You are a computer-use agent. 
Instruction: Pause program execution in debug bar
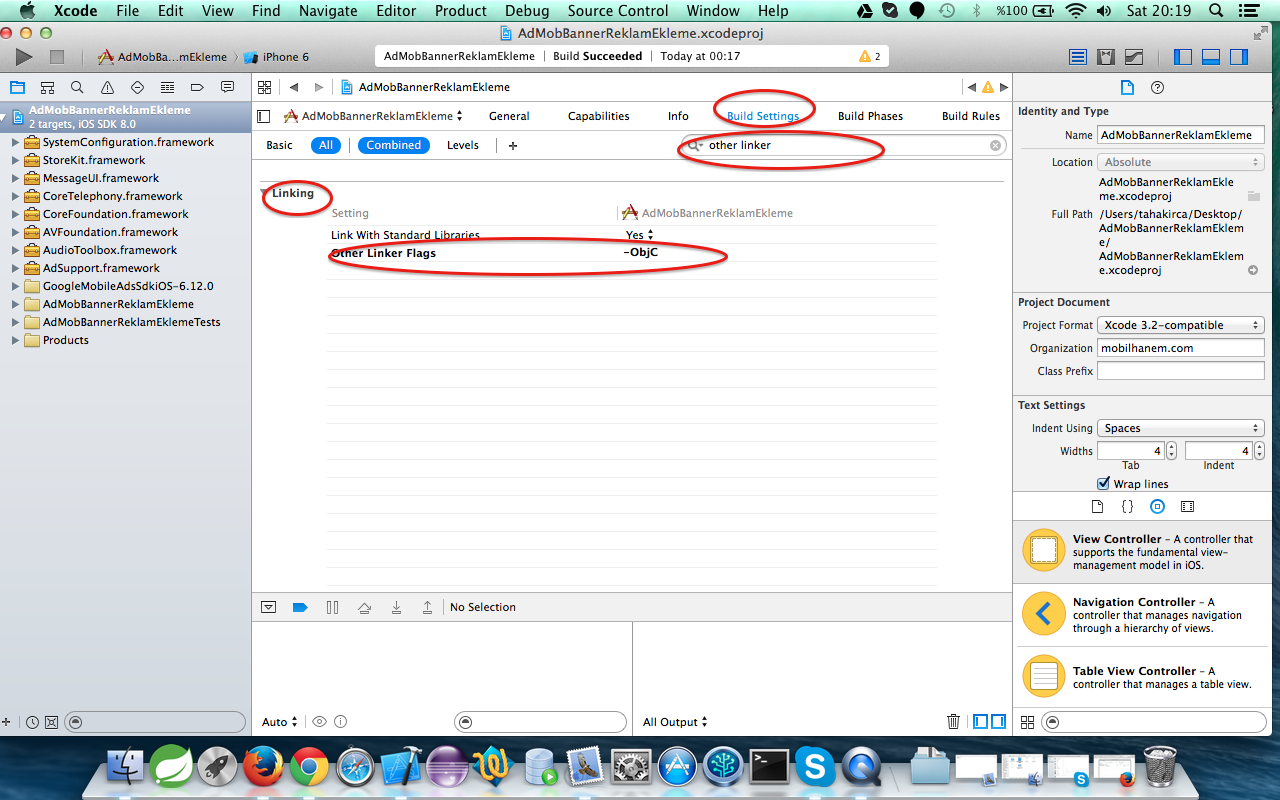click(x=333, y=607)
